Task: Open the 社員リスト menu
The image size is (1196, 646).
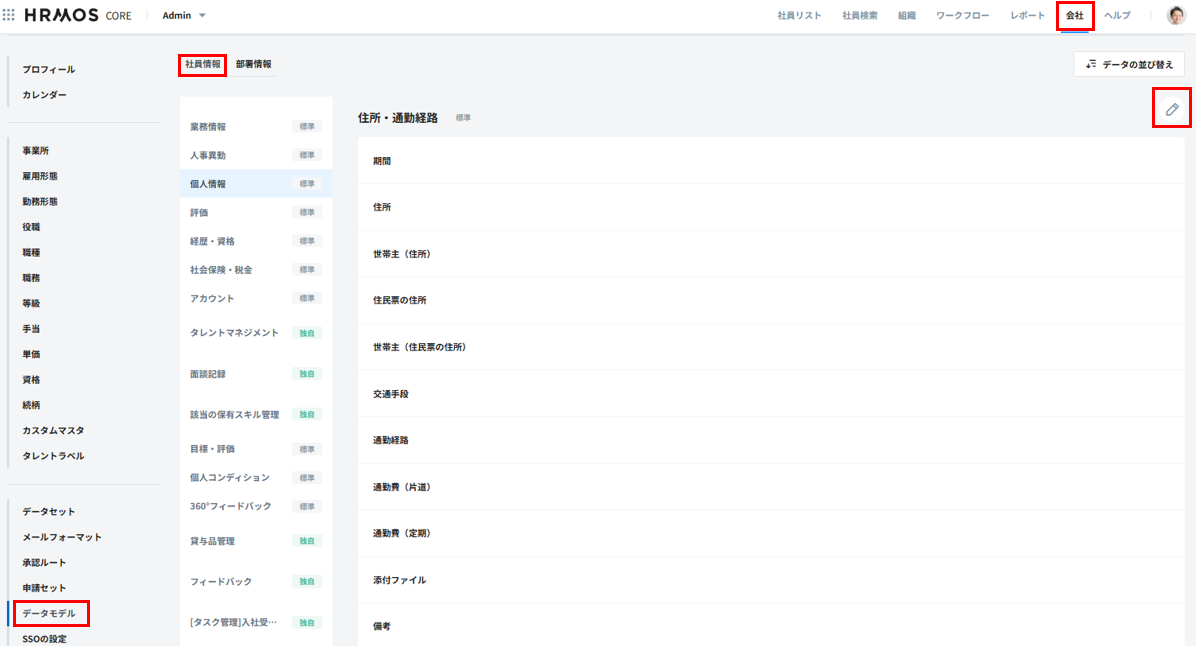Action: point(799,16)
